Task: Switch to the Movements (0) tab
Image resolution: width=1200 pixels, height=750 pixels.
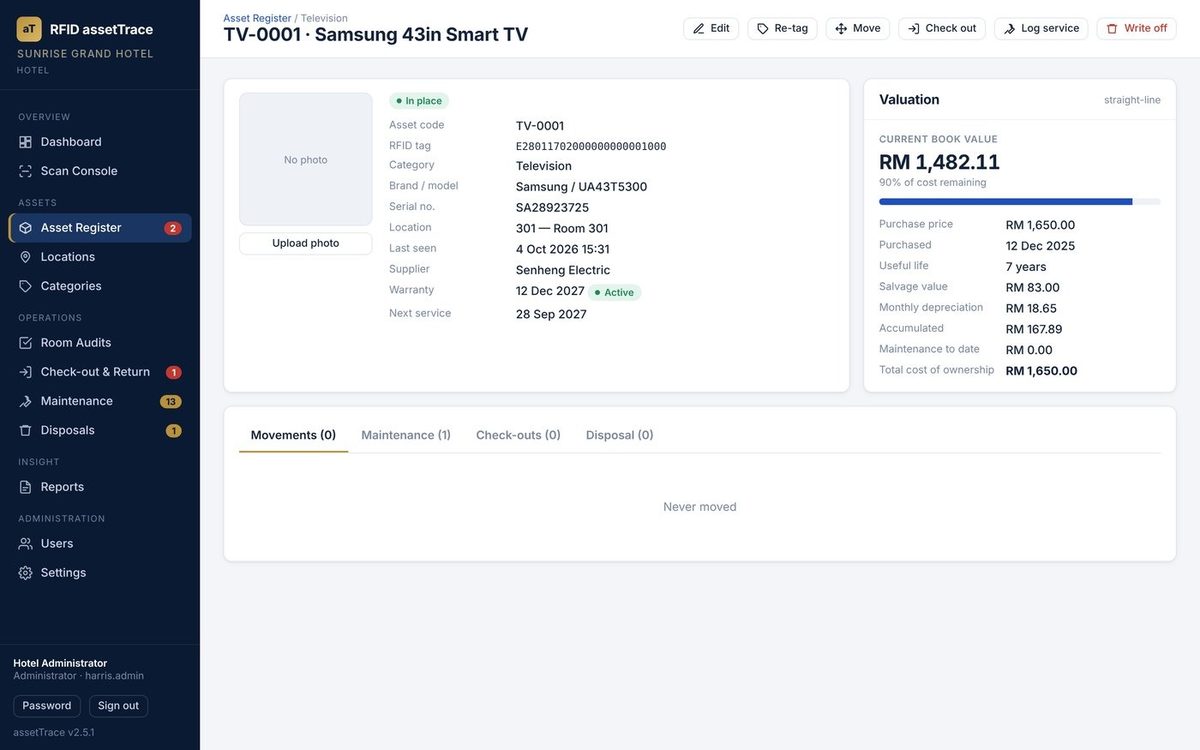Action: [293, 435]
